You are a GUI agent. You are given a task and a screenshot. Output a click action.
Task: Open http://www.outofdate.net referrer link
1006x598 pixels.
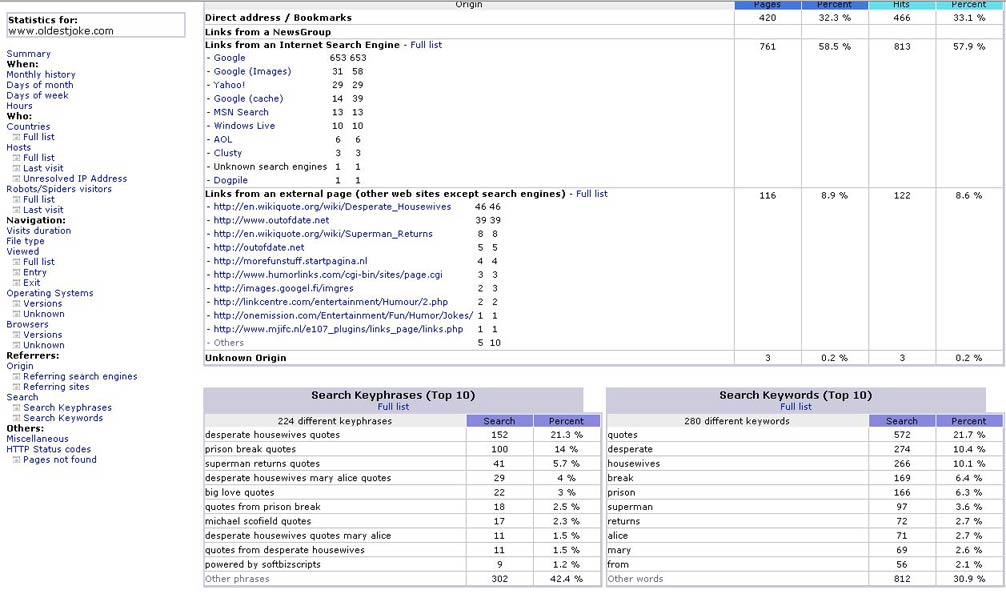coord(271,220)
